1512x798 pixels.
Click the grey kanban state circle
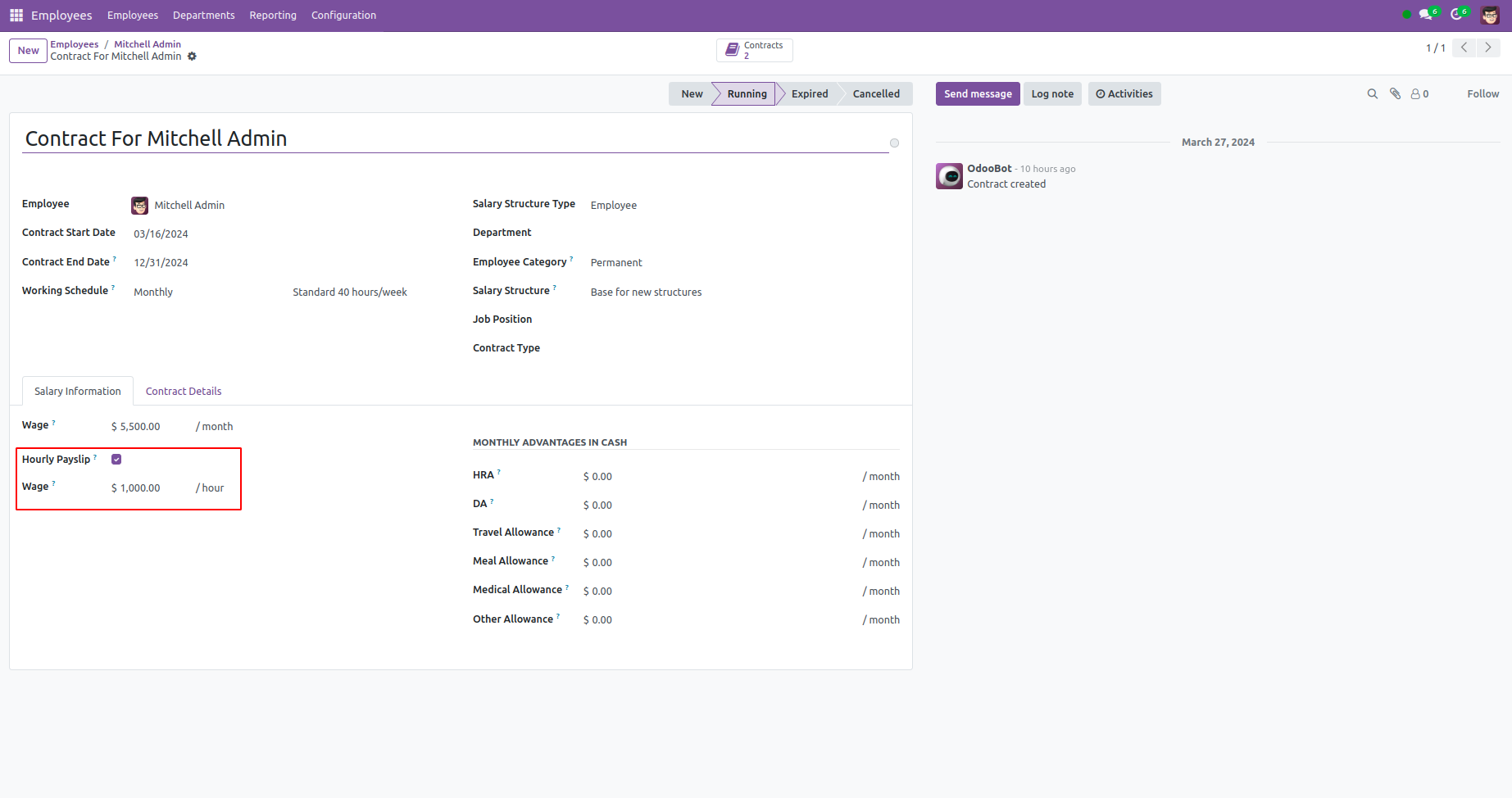pos(895,143)
